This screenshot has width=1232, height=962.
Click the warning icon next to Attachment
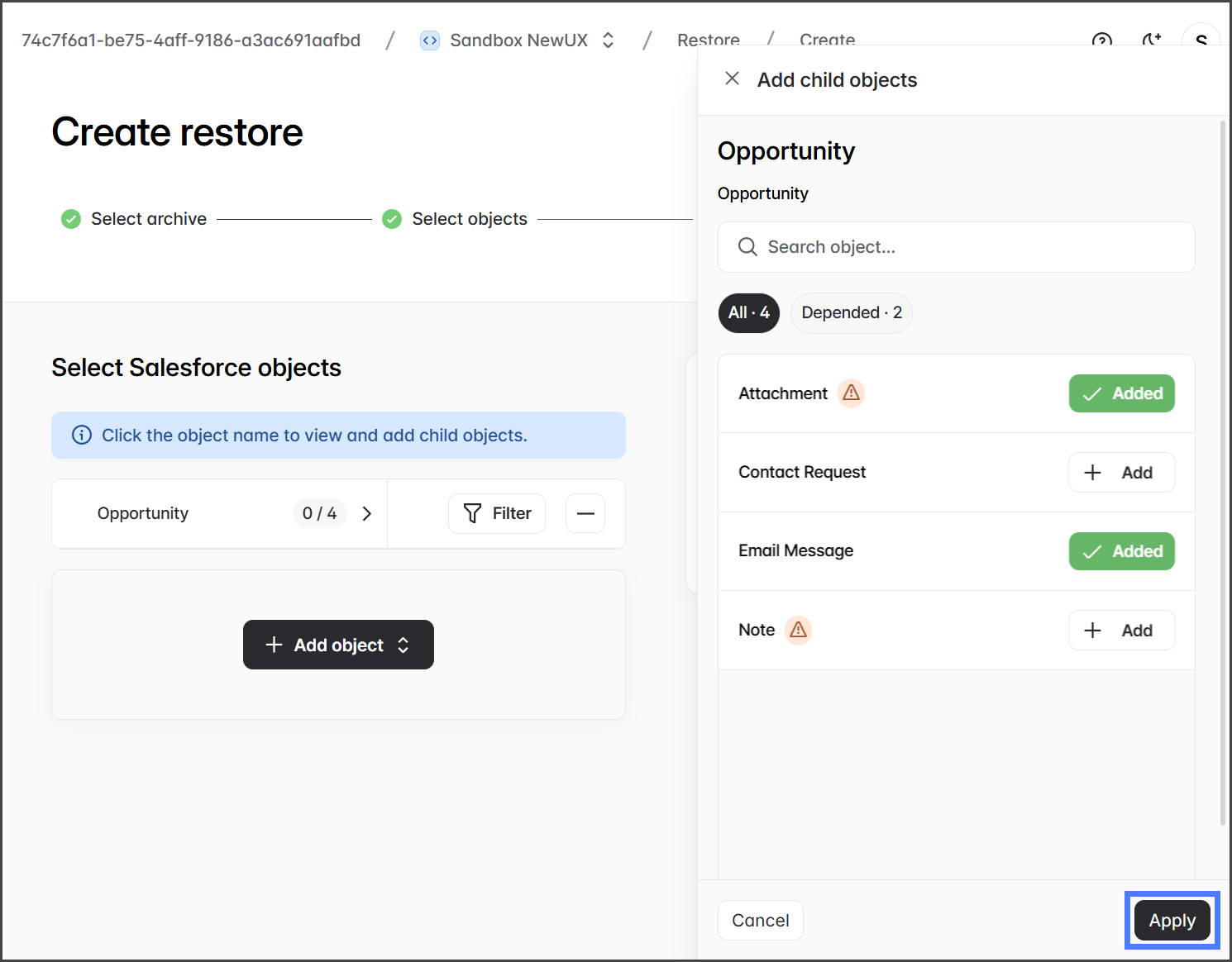851,393
